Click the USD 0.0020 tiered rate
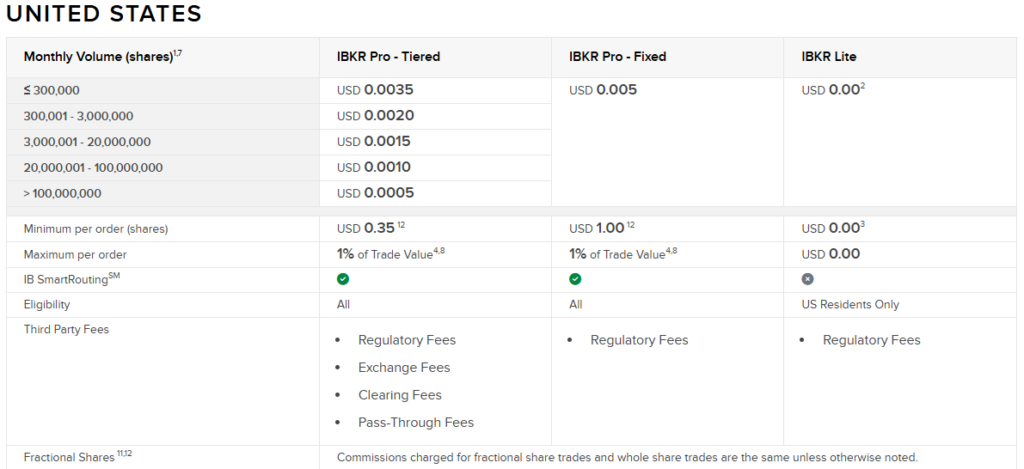The height and width of the screenshot is (469, 1024). 376,116
